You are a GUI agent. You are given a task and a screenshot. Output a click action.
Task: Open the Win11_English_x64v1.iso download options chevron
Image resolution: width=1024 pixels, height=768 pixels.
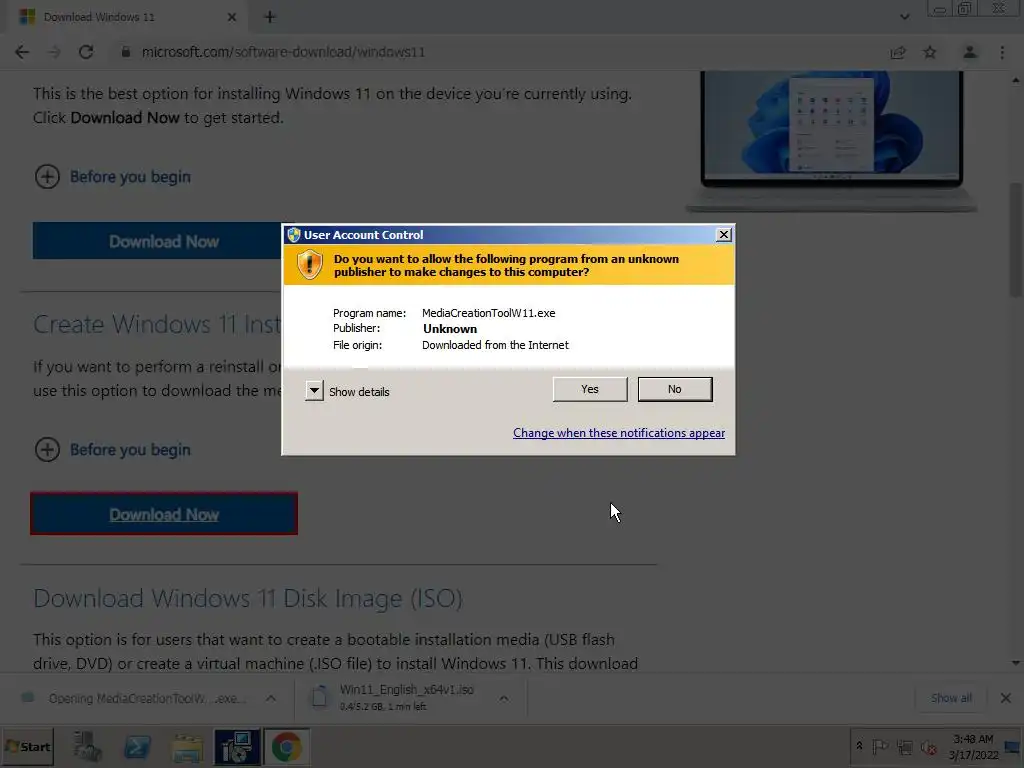(504, 698)
